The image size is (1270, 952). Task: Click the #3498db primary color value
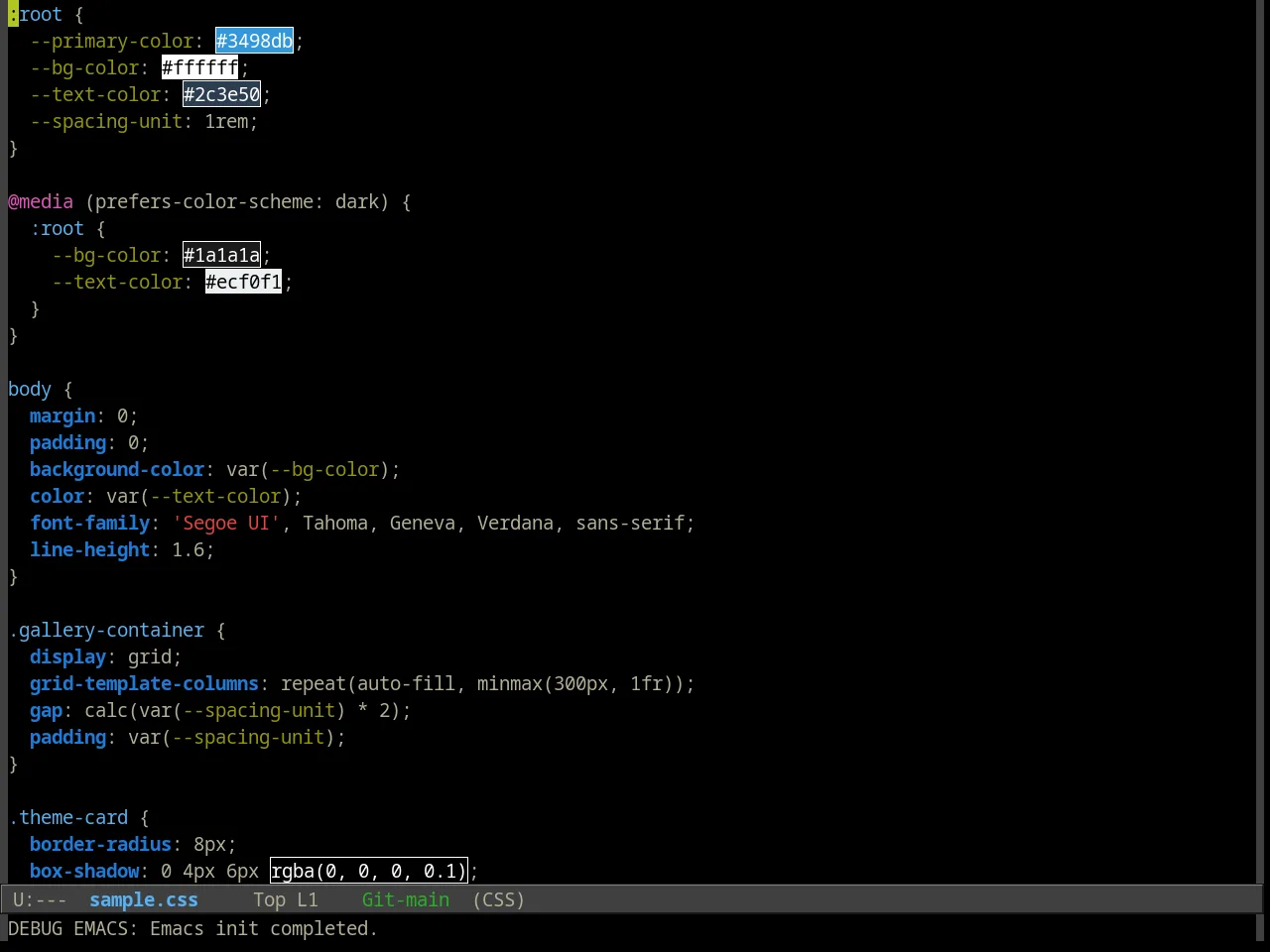[254, 41]
